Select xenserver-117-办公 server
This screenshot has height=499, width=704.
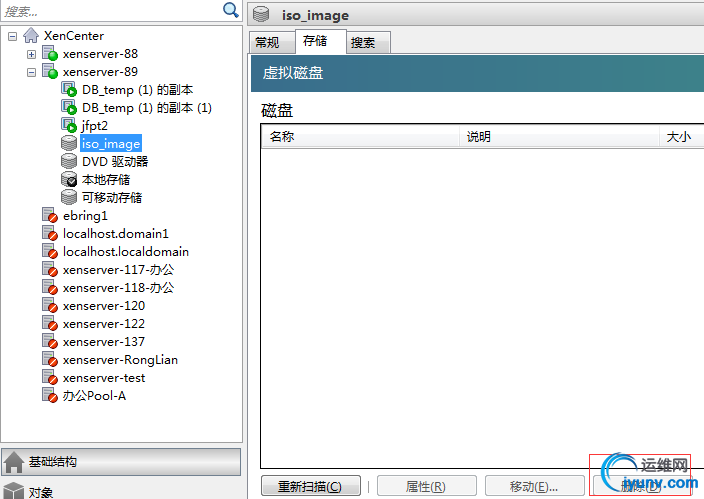(118, 270)
